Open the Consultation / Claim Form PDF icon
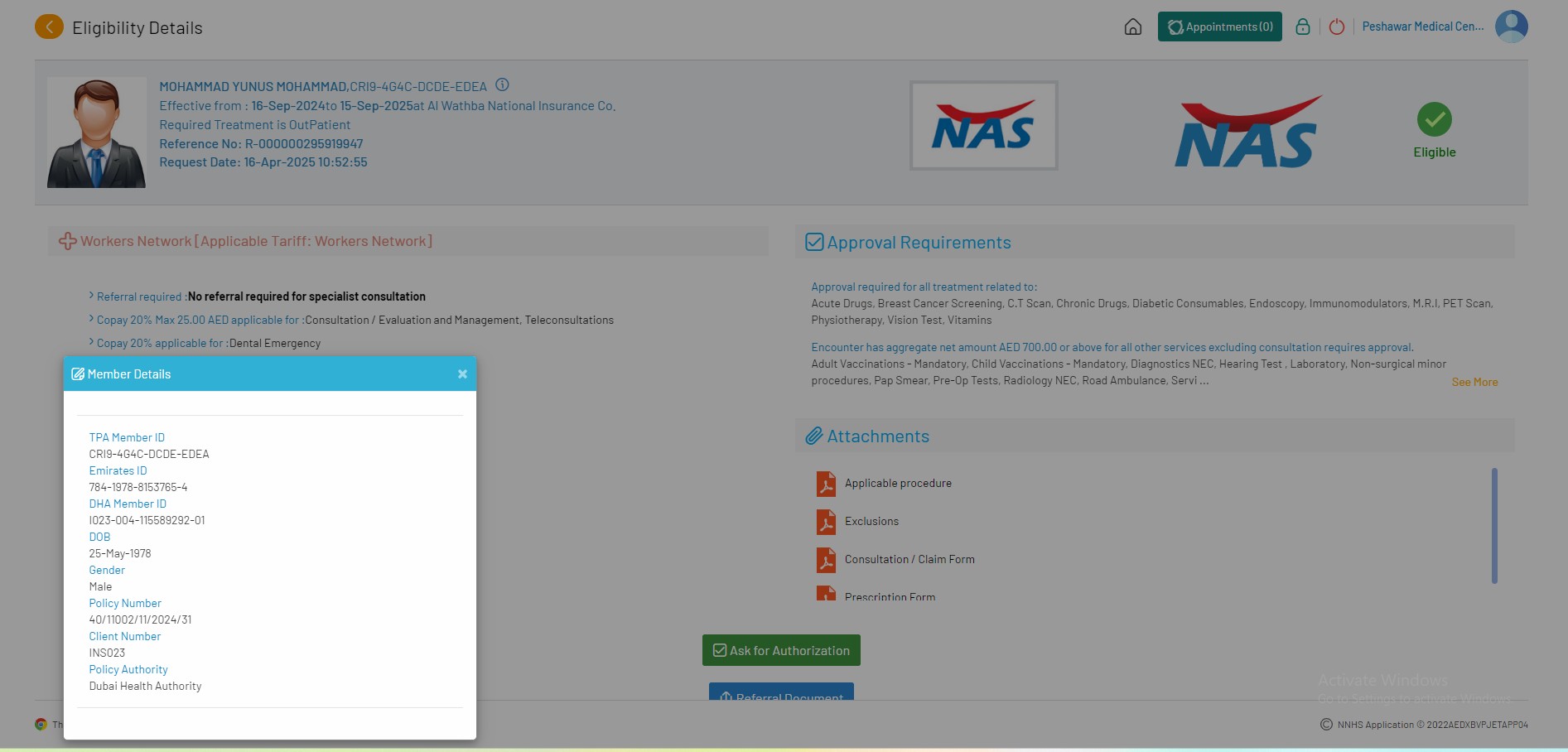Image resolution: width=1568 pixels, height=752 pixels. [826, 560]
